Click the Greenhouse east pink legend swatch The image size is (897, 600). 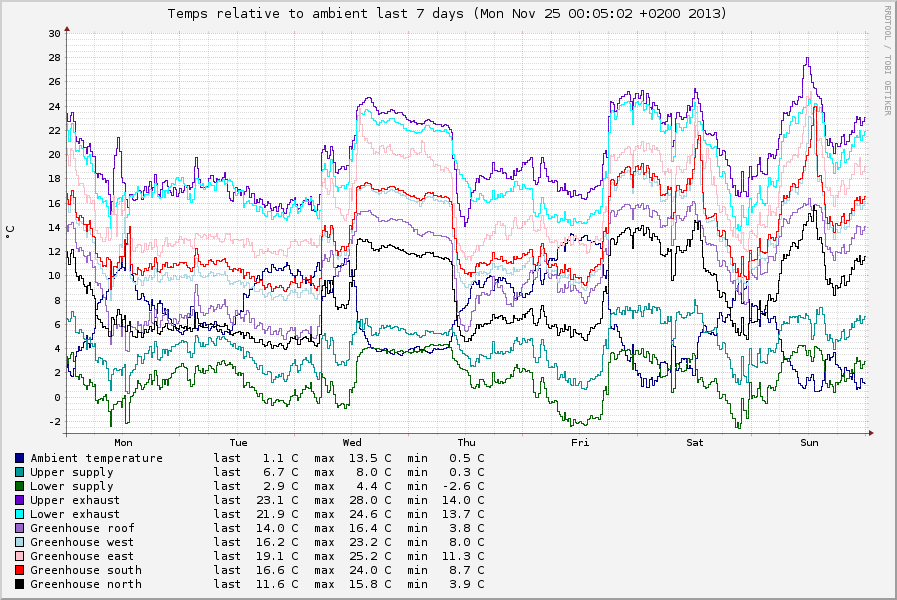[x=19, y=557]
